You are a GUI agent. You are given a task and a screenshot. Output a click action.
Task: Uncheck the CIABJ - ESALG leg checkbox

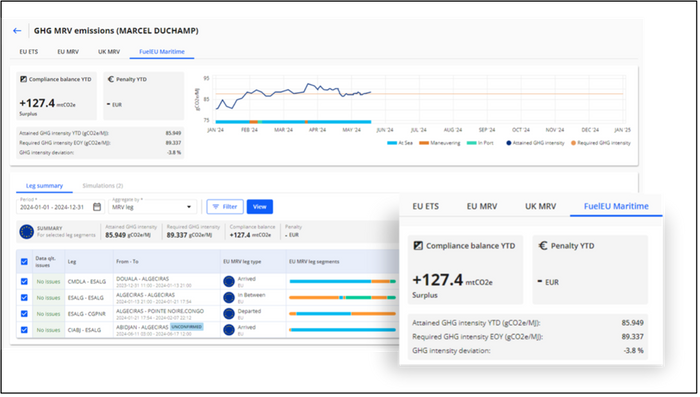pos(24,330)
